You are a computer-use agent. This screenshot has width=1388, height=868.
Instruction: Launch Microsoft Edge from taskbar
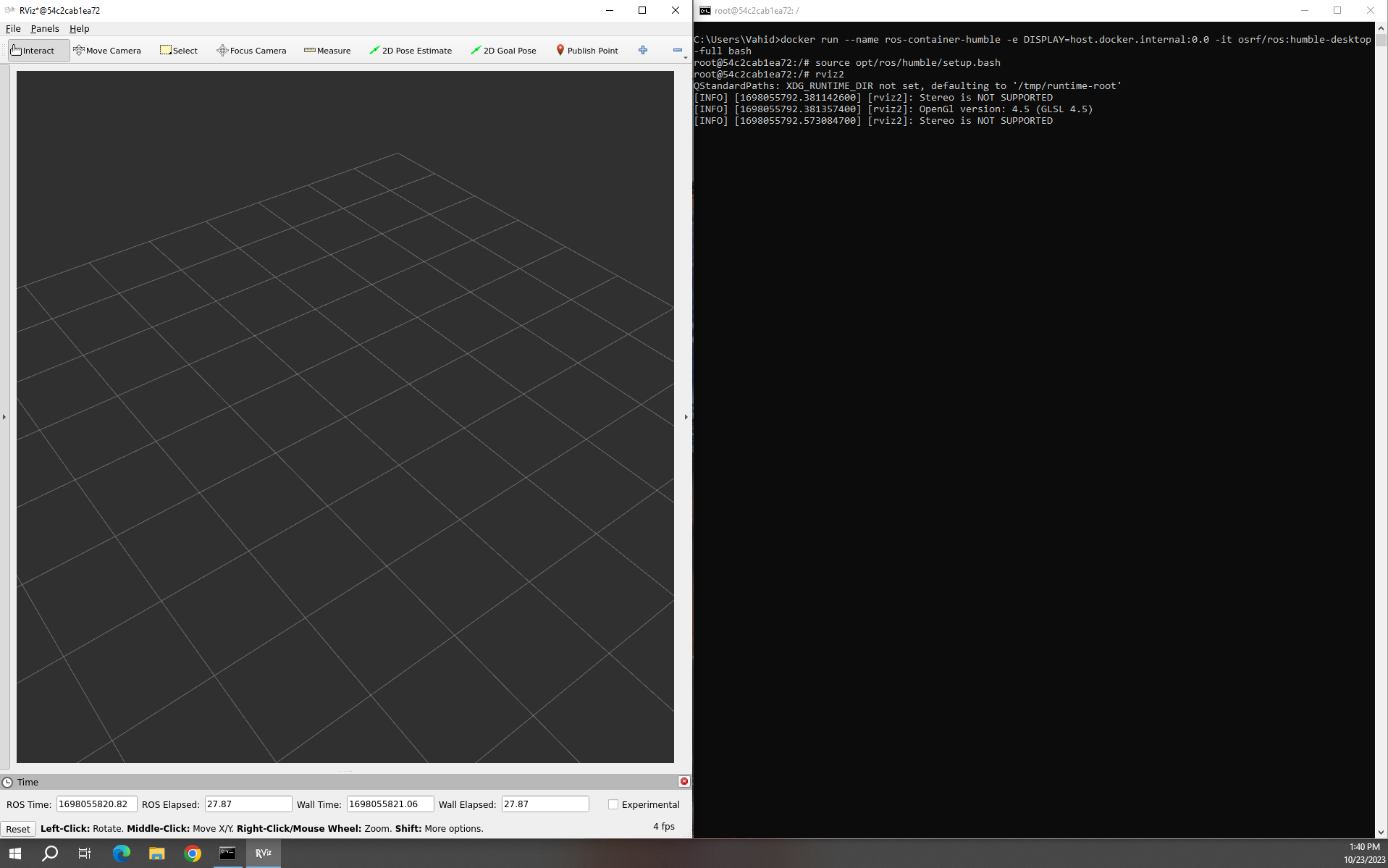121,854
